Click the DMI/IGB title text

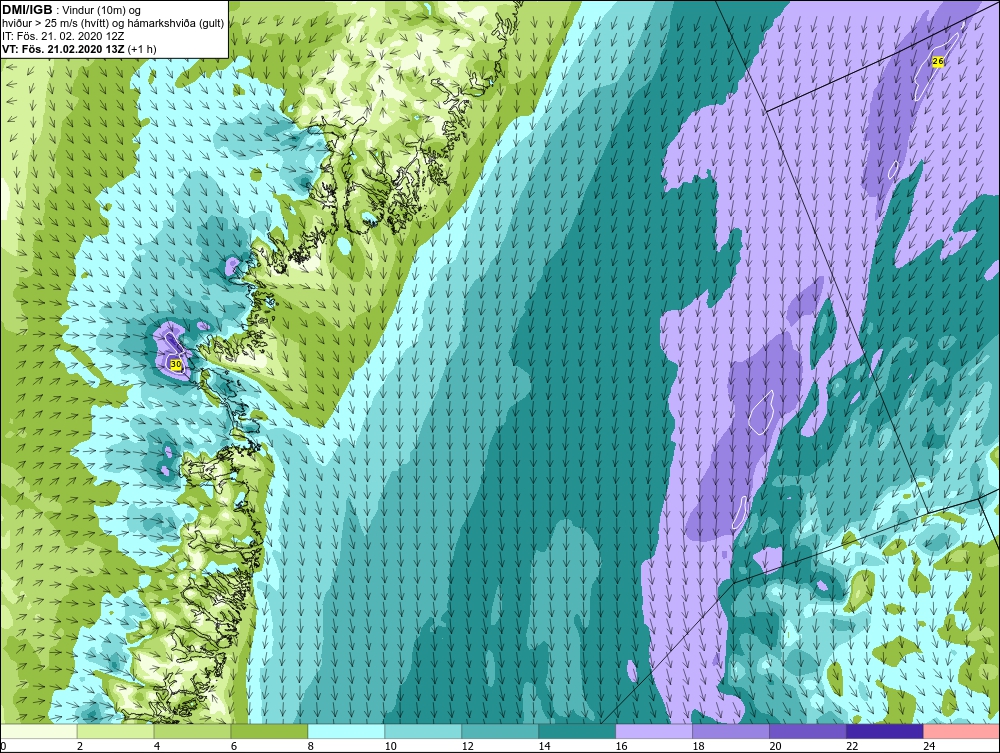27,10
